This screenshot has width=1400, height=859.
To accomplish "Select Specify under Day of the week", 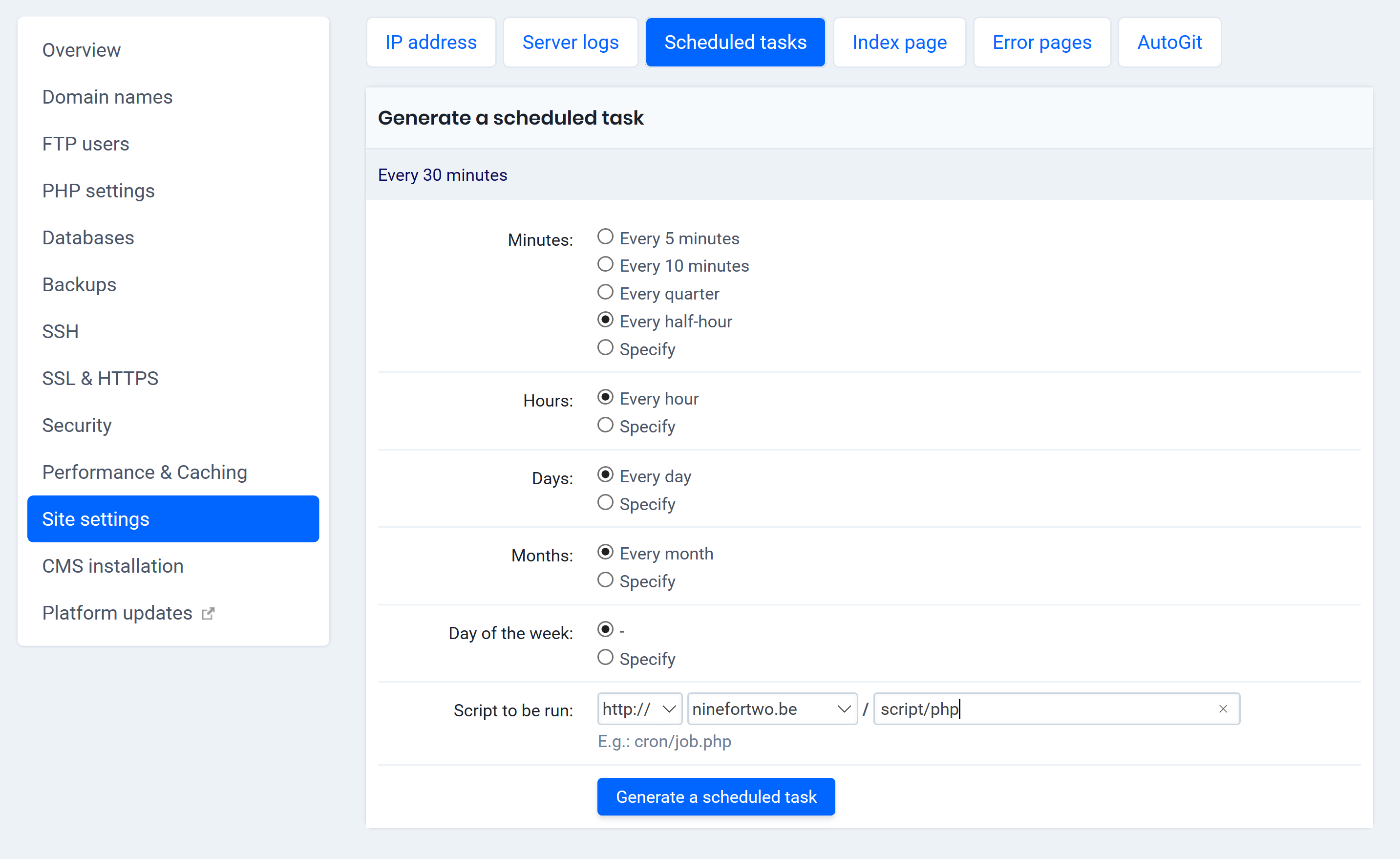I will click(x=605, y=658).
